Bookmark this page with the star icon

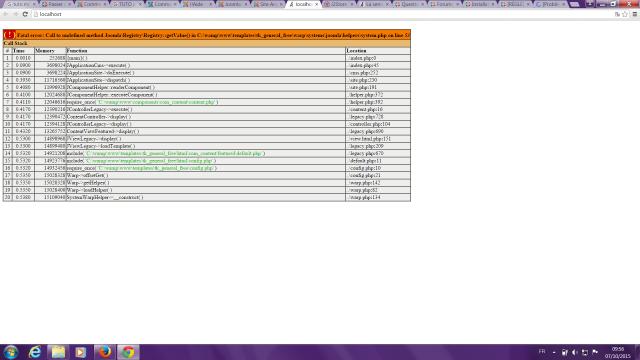(x=624, y=14)
